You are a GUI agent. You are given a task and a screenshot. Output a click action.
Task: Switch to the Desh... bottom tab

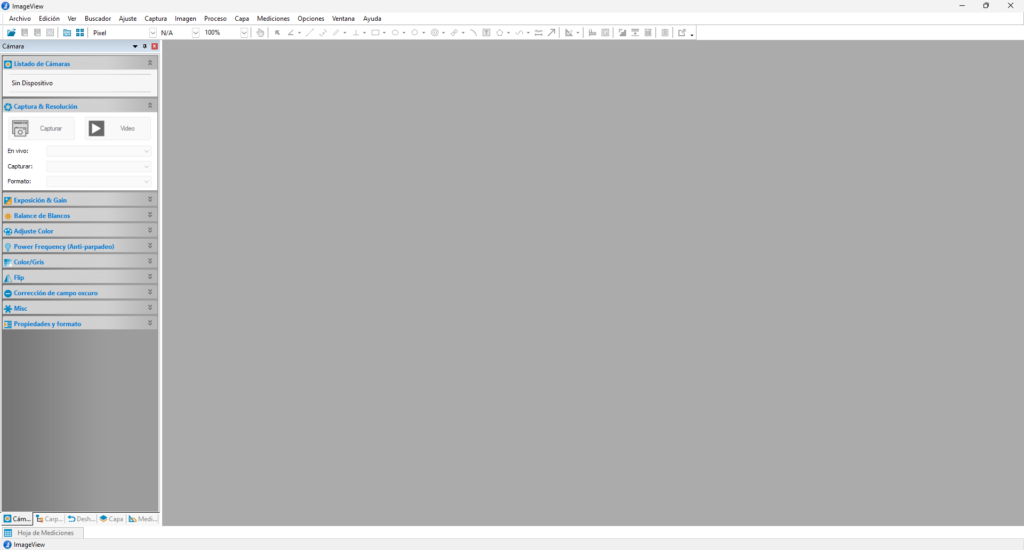pos(81,519)
